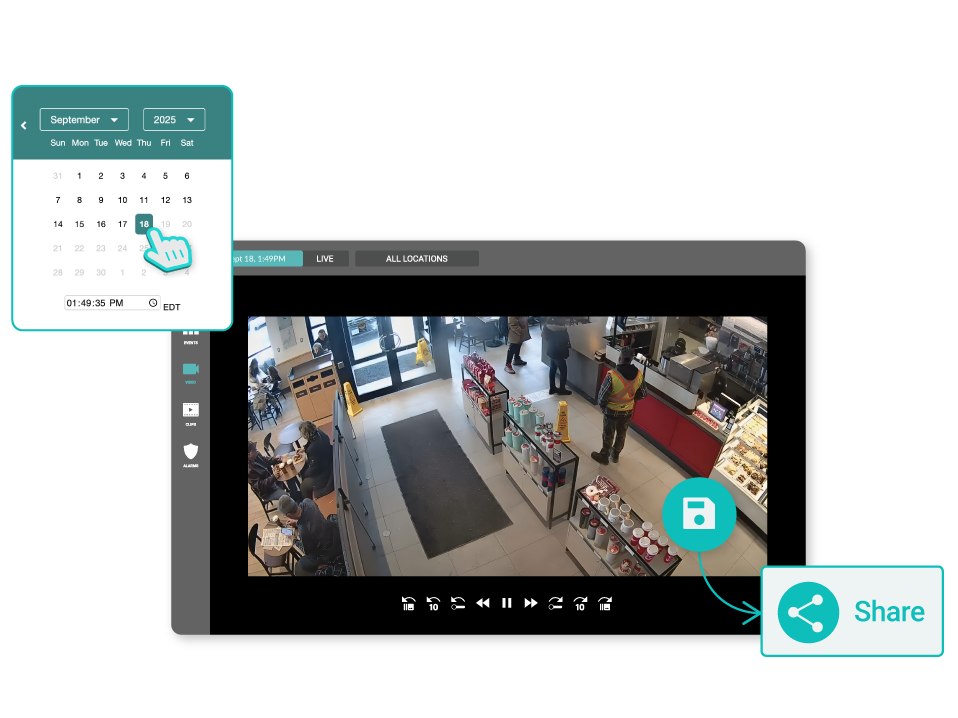Open the Clips panel
958x718 pixels.
(x=190, y=409)
